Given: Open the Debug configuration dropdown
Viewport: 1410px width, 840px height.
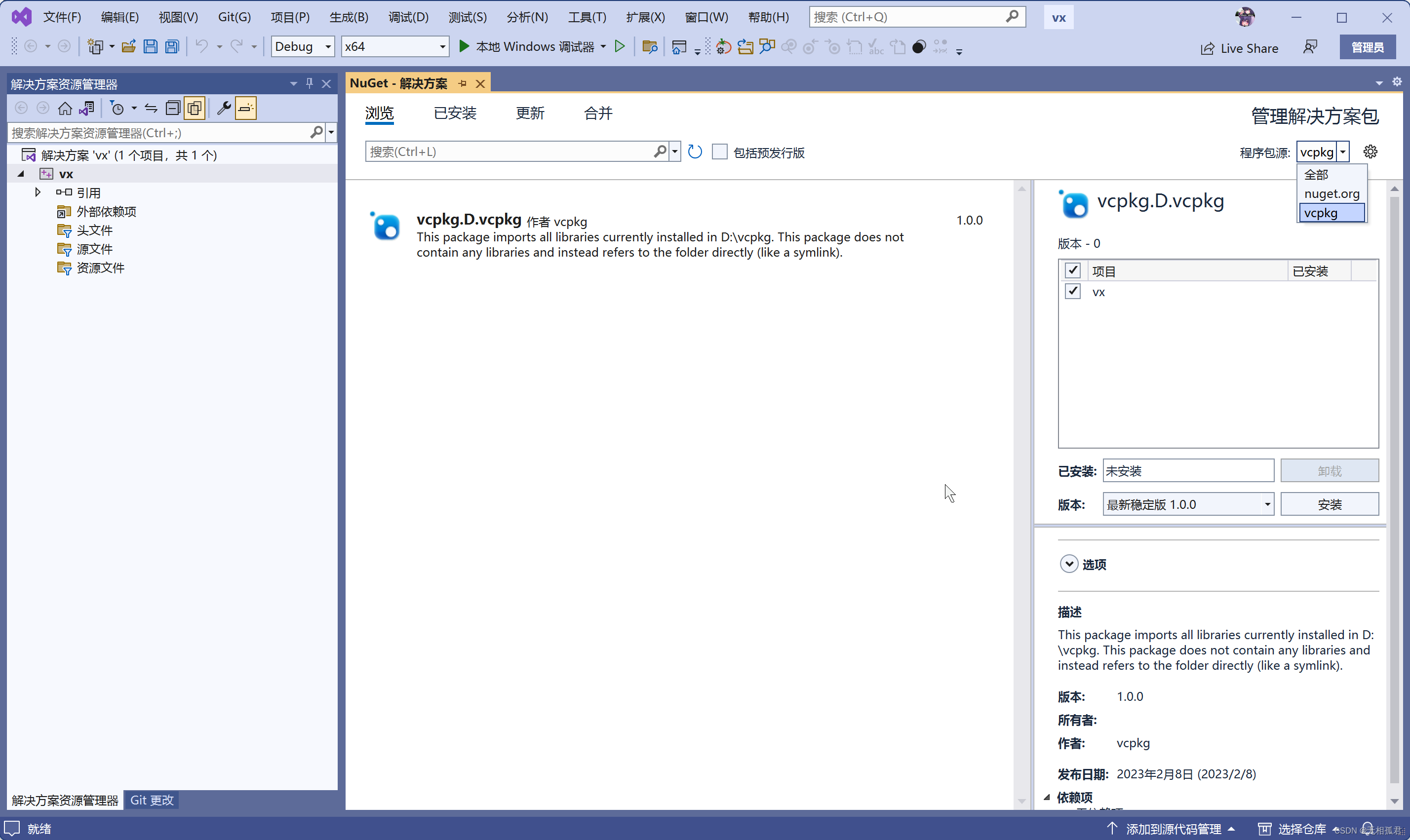Looking at the screenshot, I should point(303,46).
